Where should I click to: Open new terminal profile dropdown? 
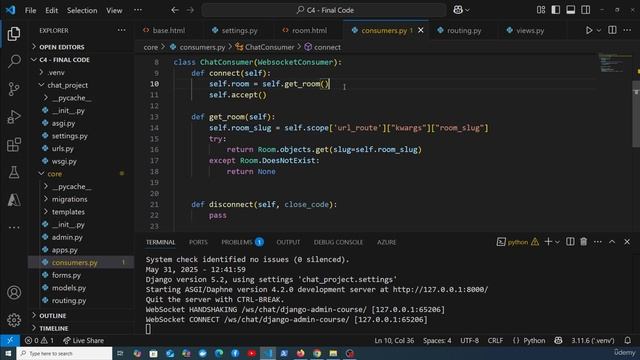[557, 242]
